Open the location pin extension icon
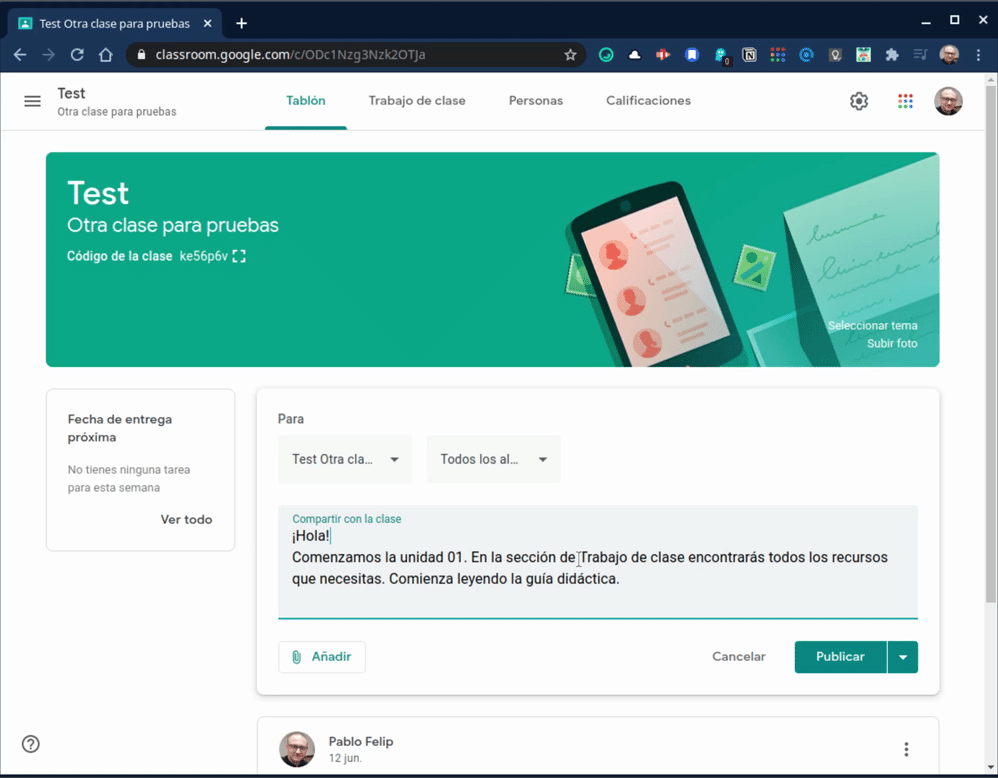The image size is (998, 778). (835, 55)
